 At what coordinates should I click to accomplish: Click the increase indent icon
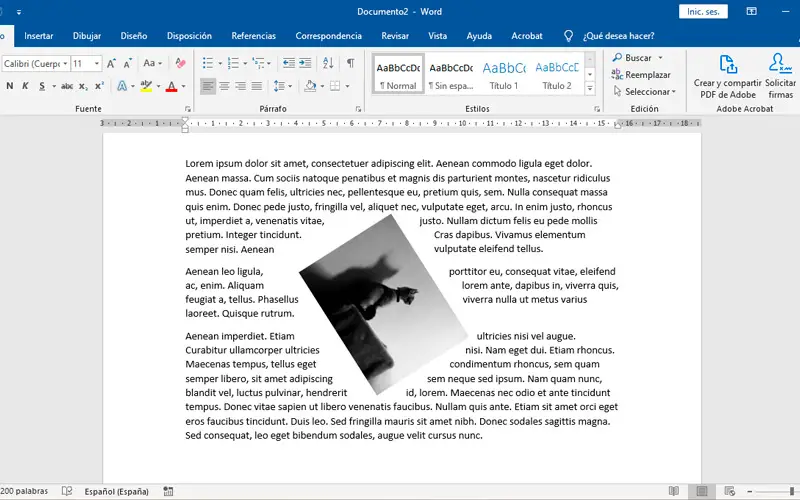click(306, 63)
